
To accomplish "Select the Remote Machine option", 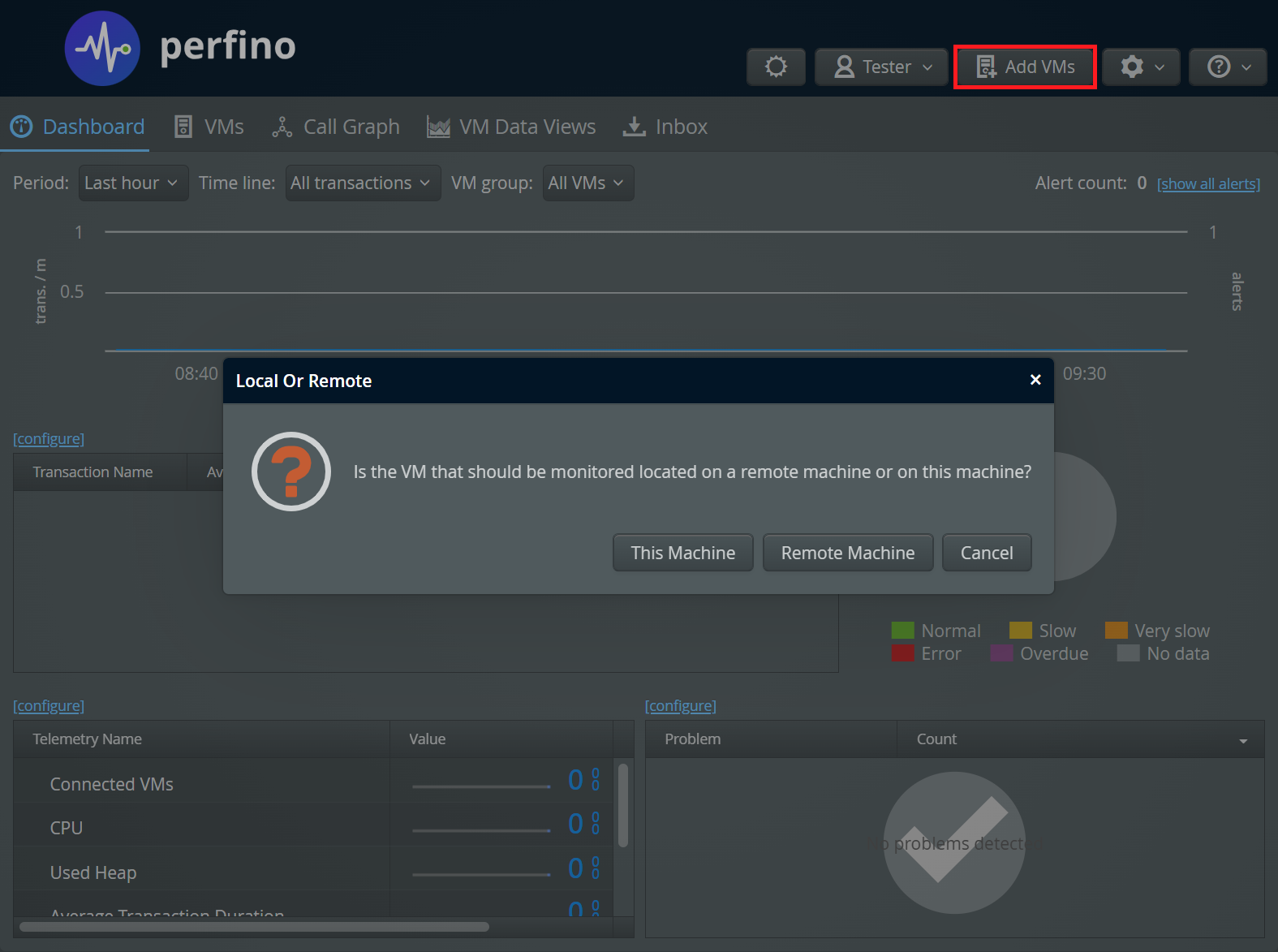I will 847,553.
